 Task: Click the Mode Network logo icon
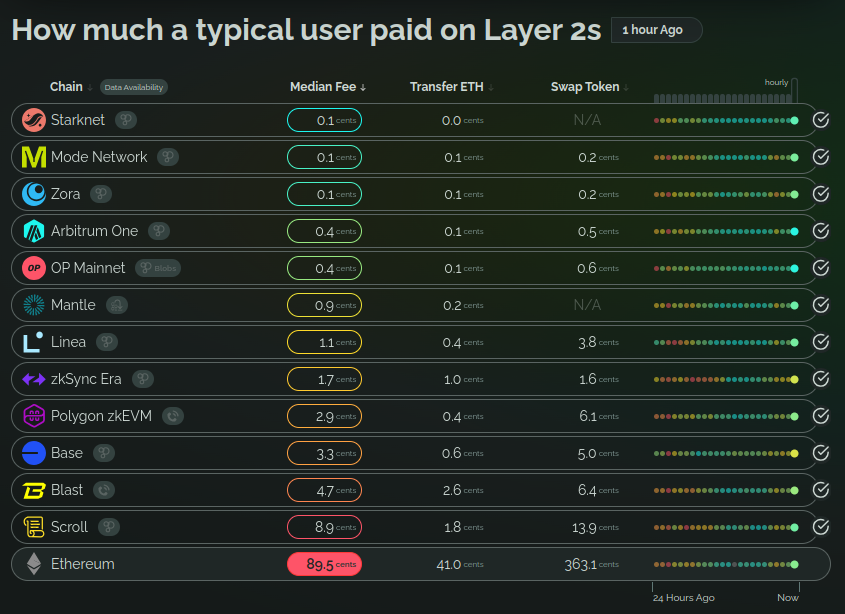coord(34,157)
